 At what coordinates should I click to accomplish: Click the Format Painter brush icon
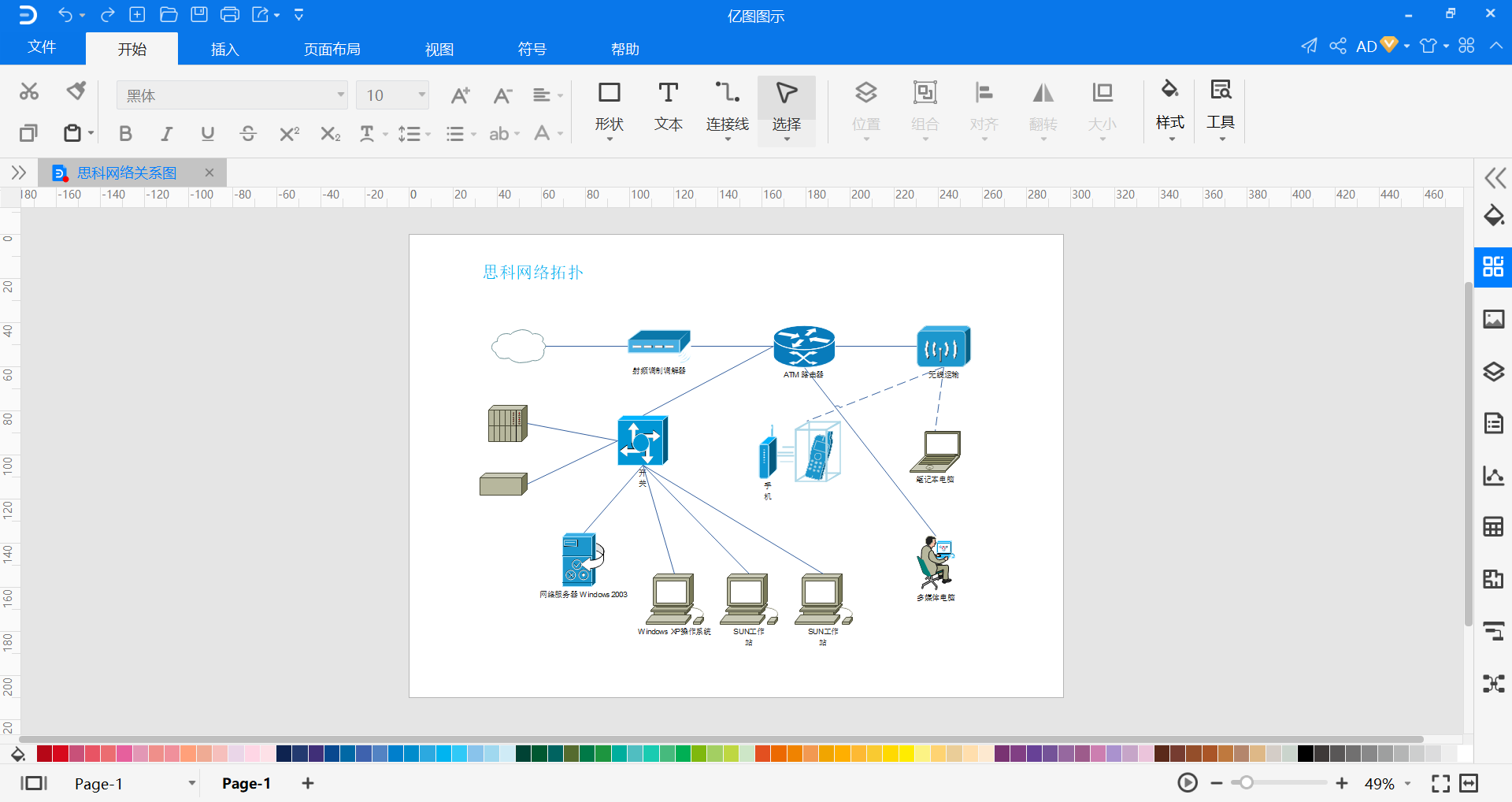tap(76, 91)
